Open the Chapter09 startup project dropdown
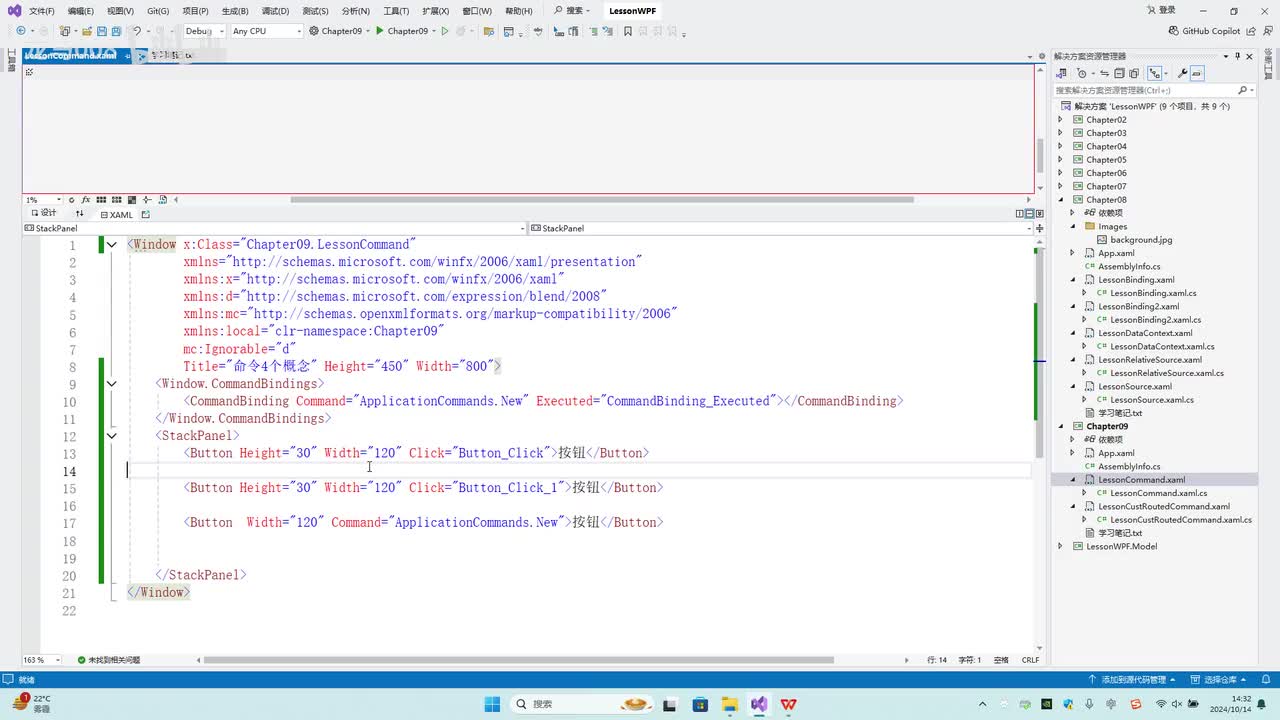Viewport: 1280px width, 720px height. pos(341,31)
